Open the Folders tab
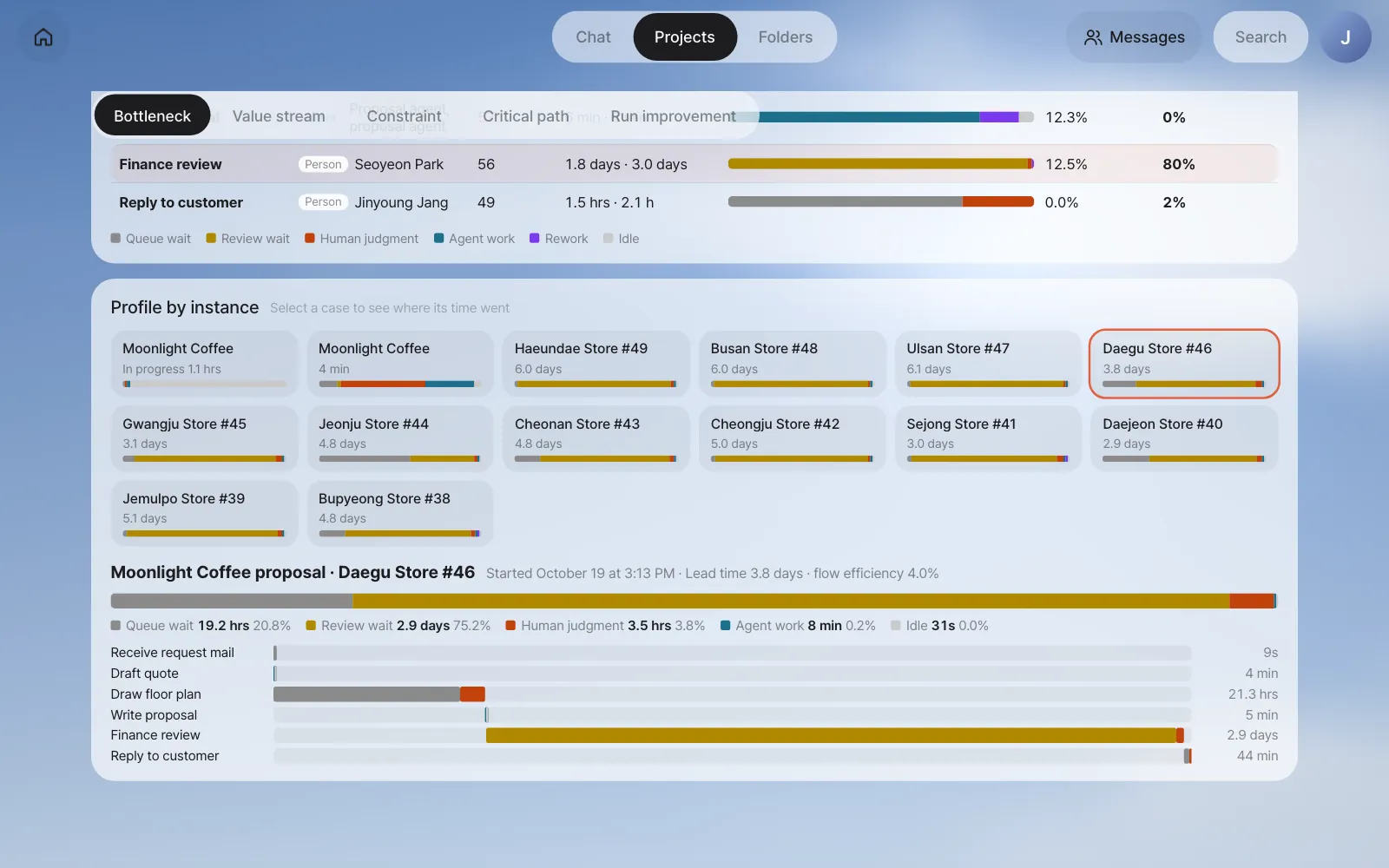Viewport: 1389px width, 868px height. coord(786,37)
